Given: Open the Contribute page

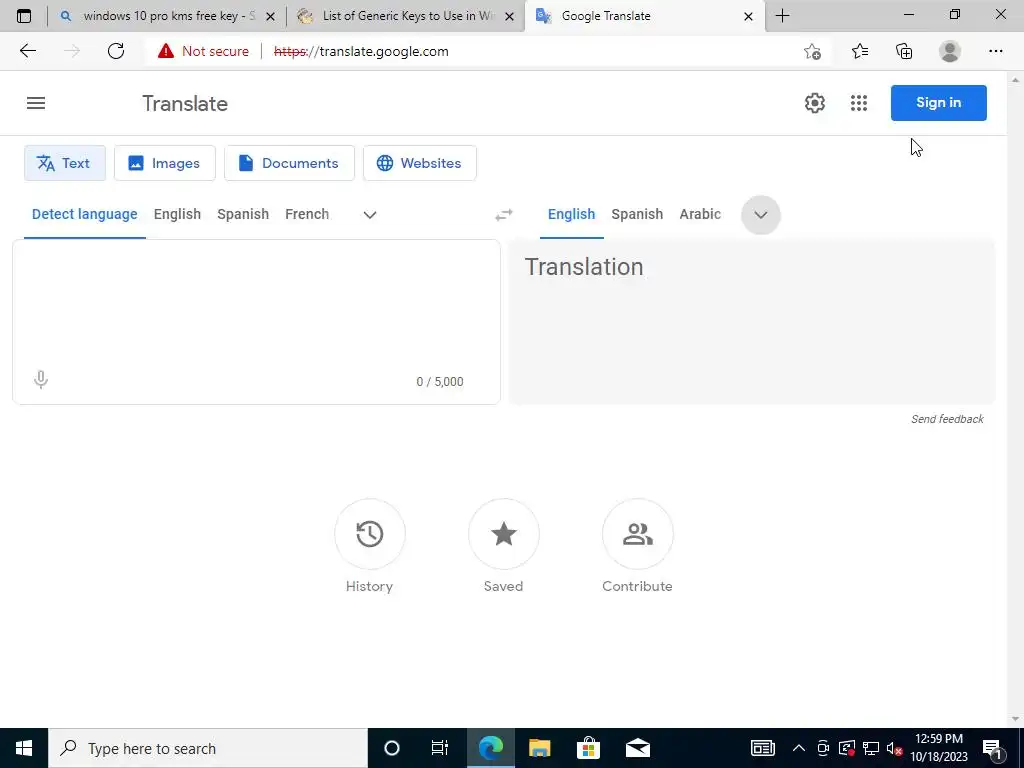Looking at the screenshot, I should (637, 534).
